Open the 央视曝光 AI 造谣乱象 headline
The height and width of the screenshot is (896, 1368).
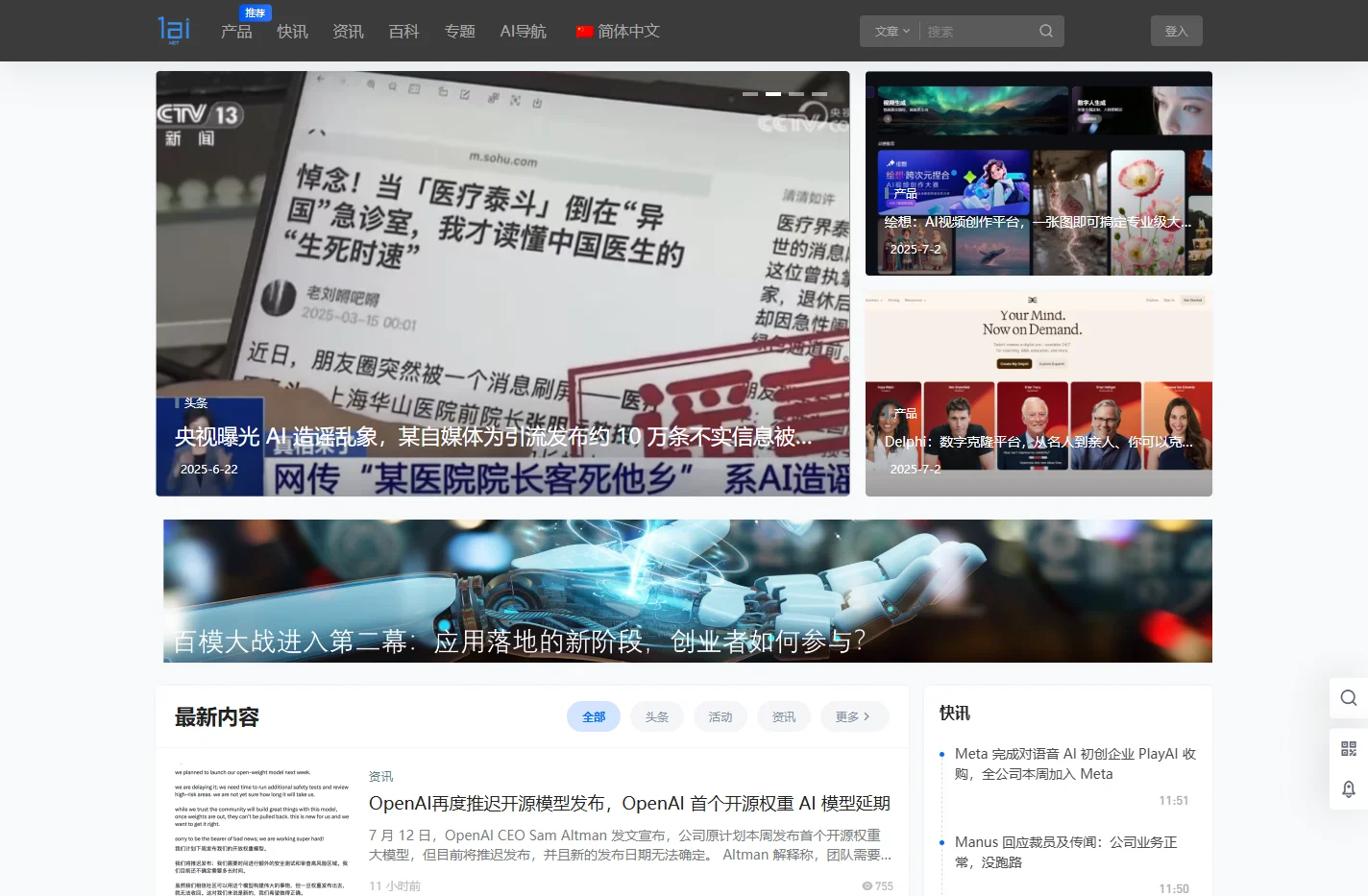click(493, 437)
